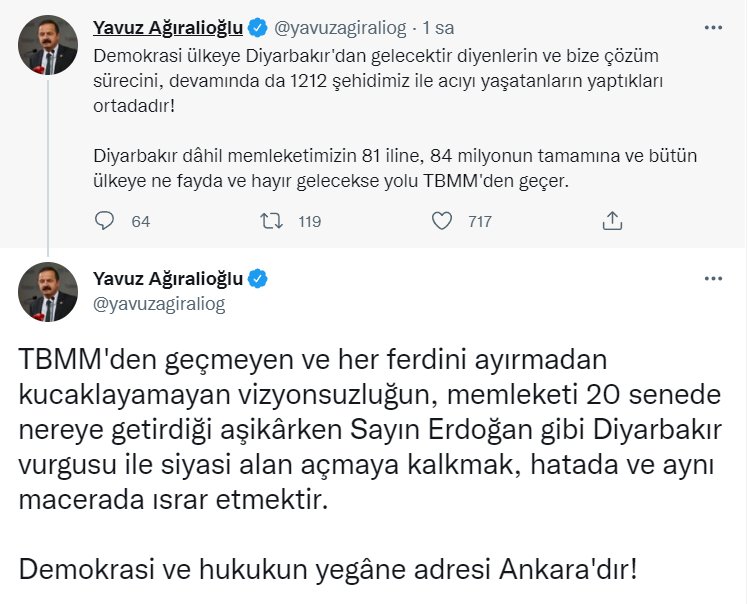This screenshot has width=749, height=604.
Task: Click the '1 sa' timestamp link
Action: [410, 26]
